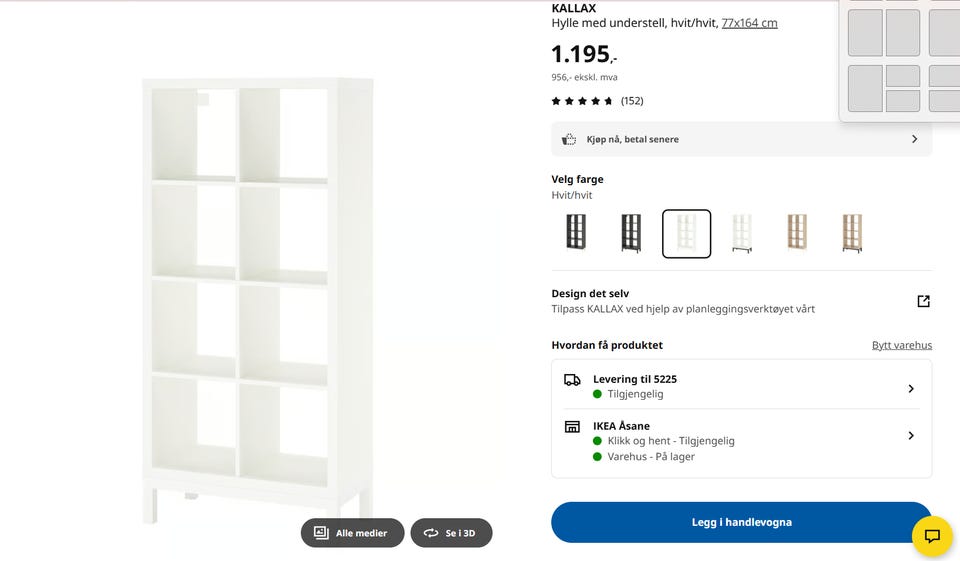Open Alle medier gallery
Screen dimensions: 960x561
pyautogui.click(x=353, y=533)
